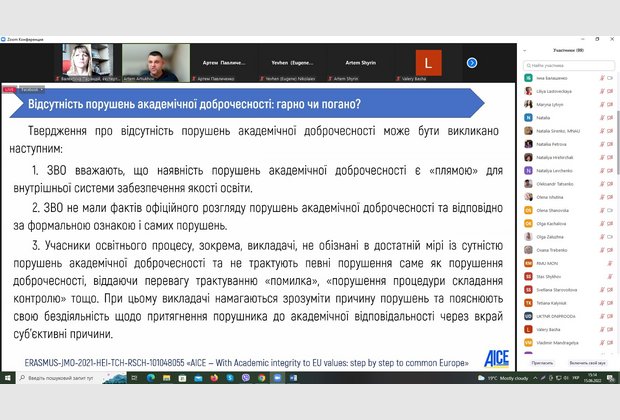Open Microsoft Store from taskbar
This screenshot has height=420, width=620.
point(182,378)
